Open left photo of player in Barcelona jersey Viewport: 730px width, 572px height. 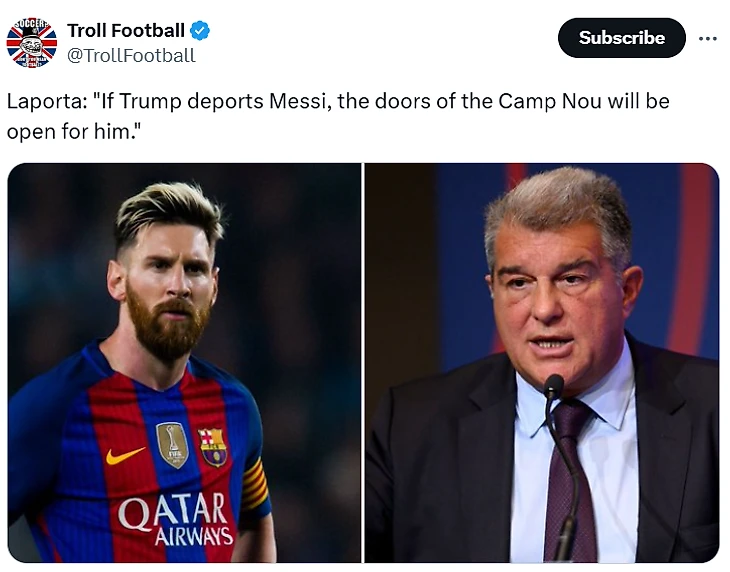click(x=184, y=362)
